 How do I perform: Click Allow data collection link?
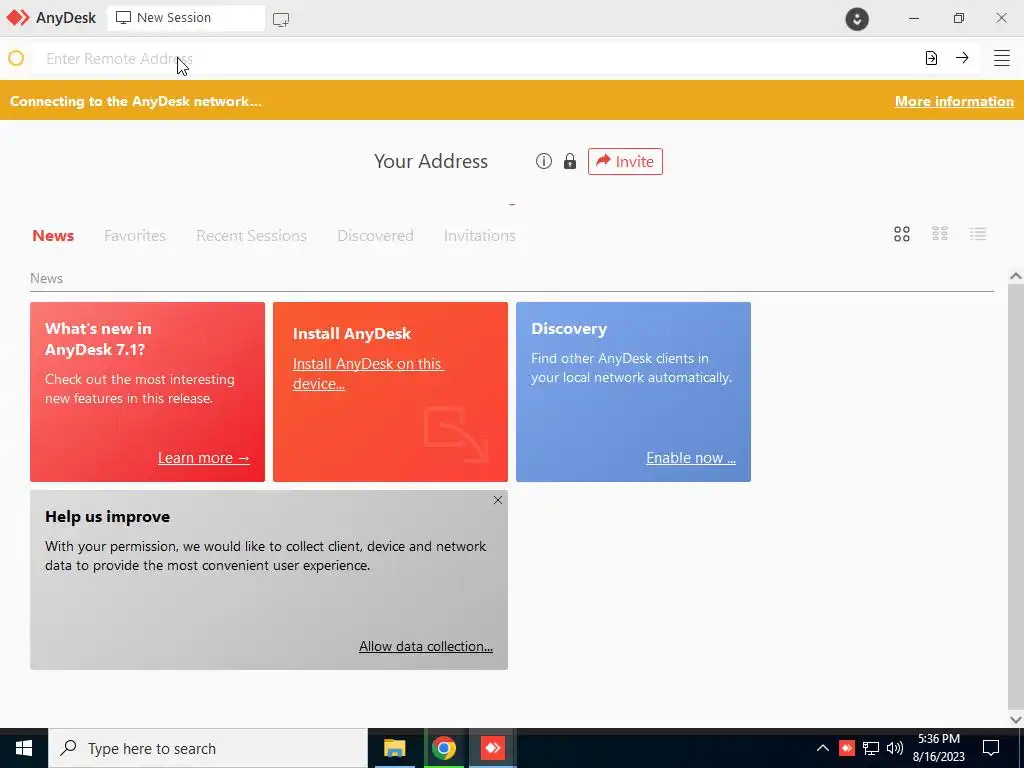[x=426, y=646]
